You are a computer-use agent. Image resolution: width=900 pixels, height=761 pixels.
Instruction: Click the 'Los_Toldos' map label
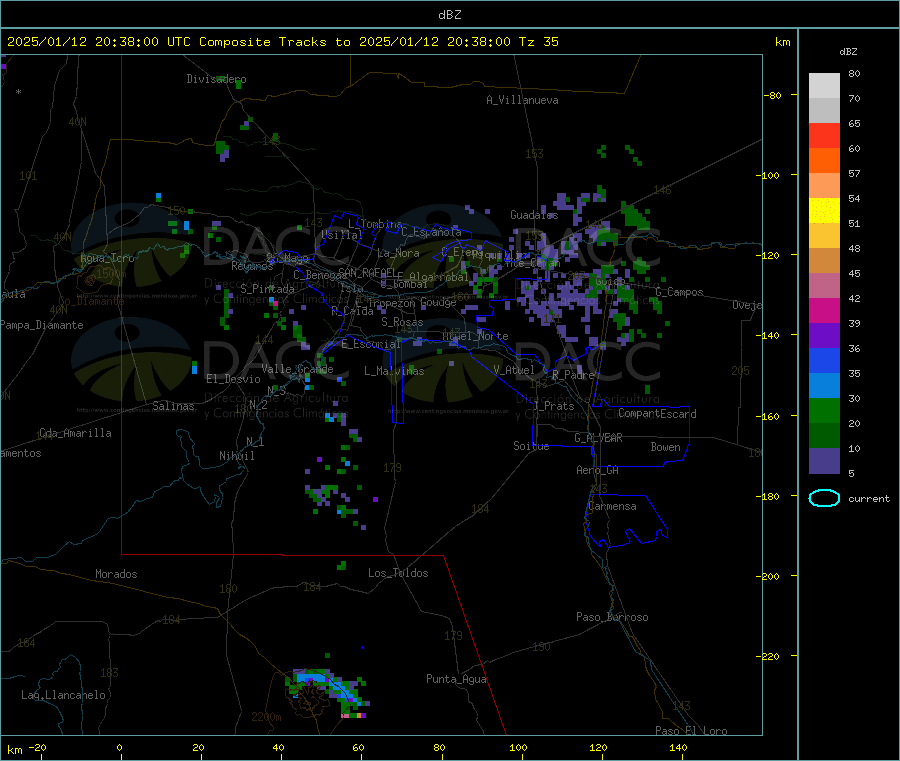coord(398,573)
